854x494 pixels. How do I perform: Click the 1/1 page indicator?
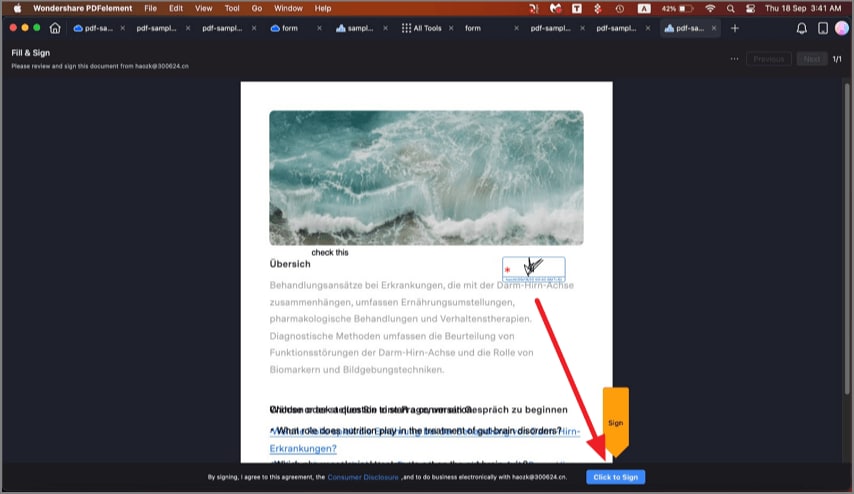[837, 59]
